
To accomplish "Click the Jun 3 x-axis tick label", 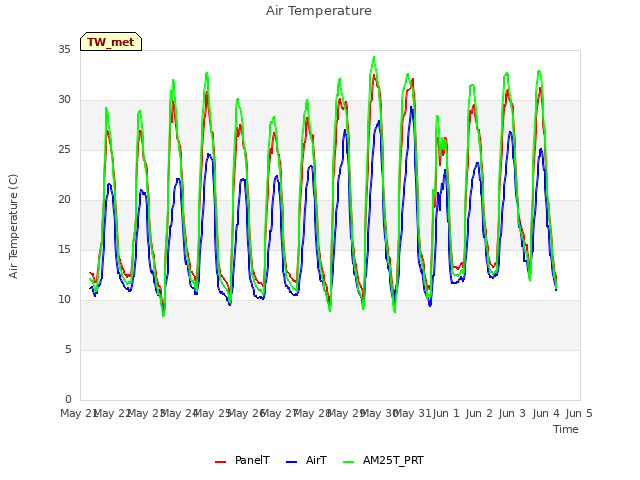I will 512,413.
